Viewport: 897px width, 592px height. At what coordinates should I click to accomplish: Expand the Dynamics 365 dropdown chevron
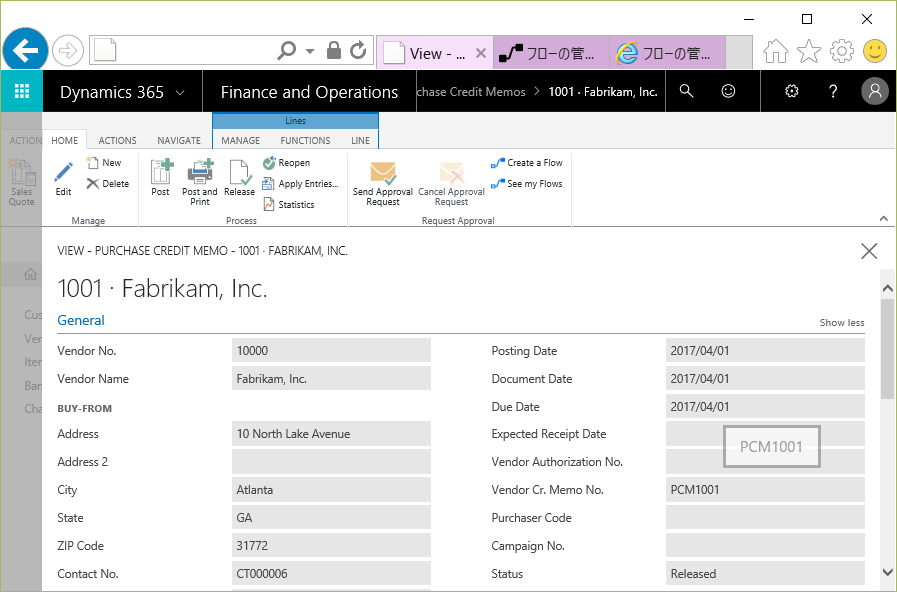coord(180,93)
